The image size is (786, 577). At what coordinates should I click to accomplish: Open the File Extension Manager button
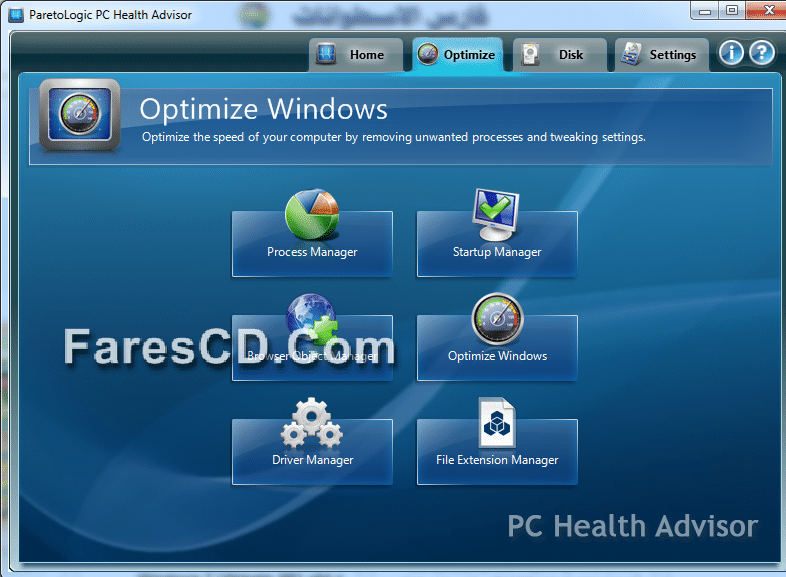[497, 452]
